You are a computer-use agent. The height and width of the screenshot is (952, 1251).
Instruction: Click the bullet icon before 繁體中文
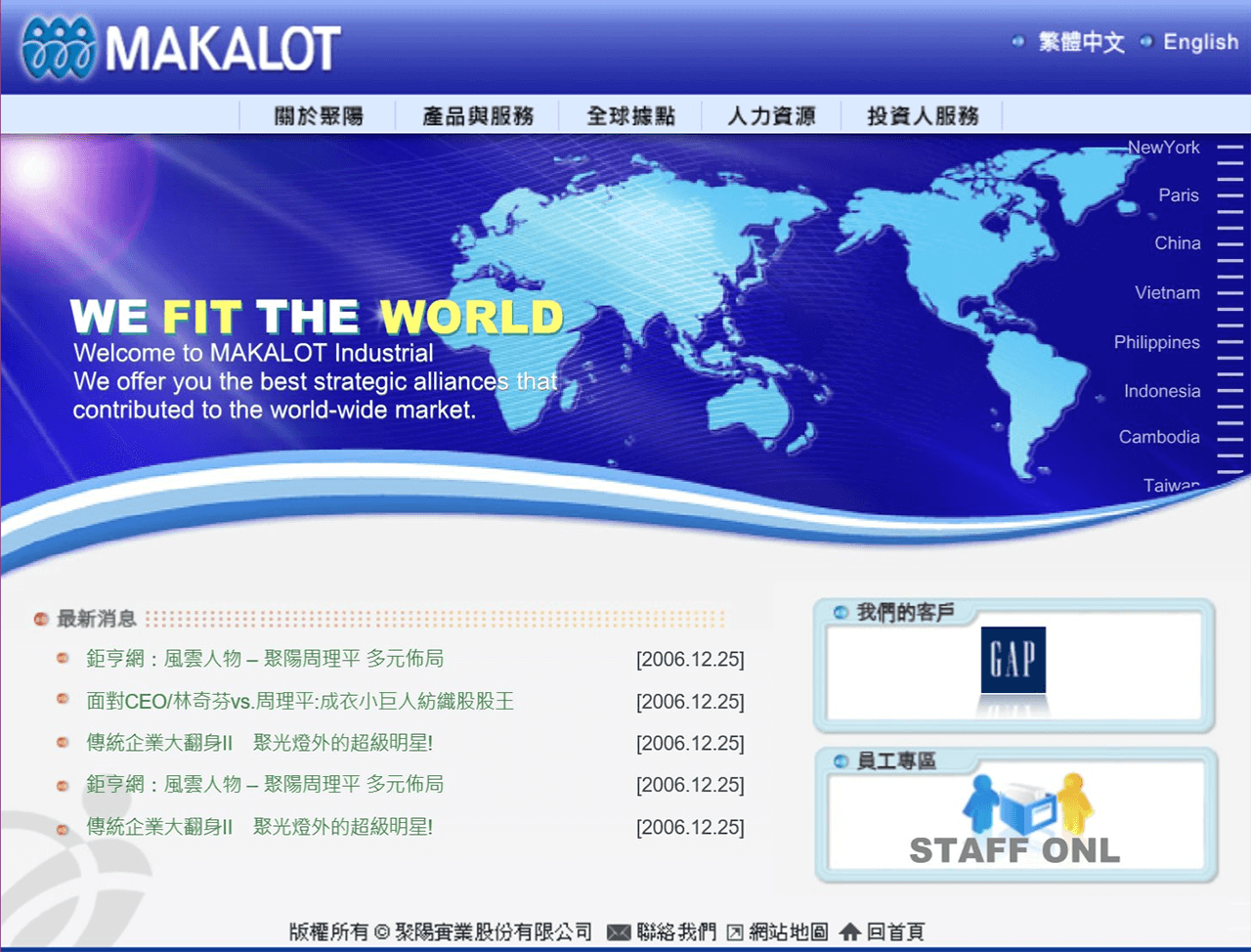click(1018, 42)
